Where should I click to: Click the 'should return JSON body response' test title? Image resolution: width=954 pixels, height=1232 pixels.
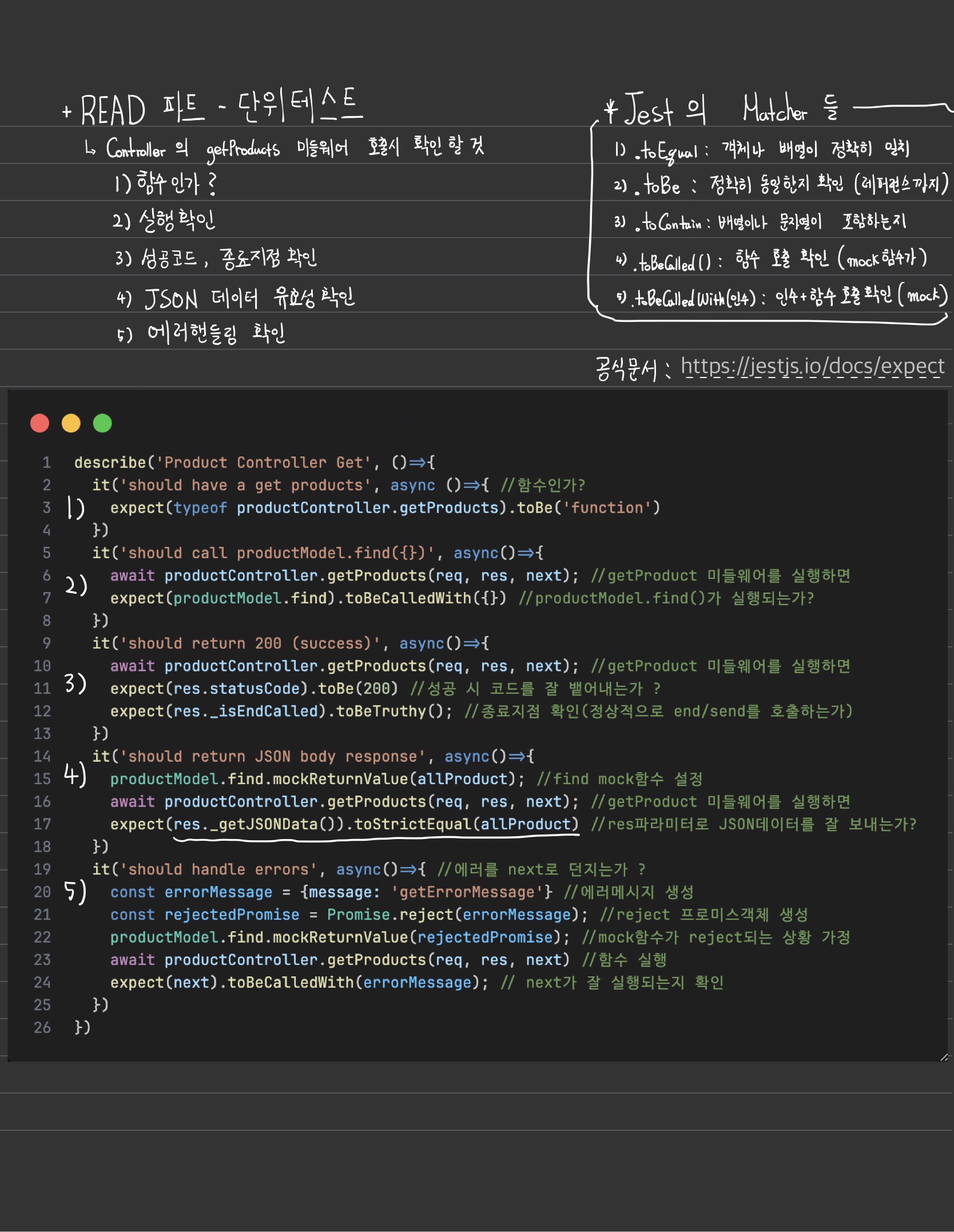272,756
